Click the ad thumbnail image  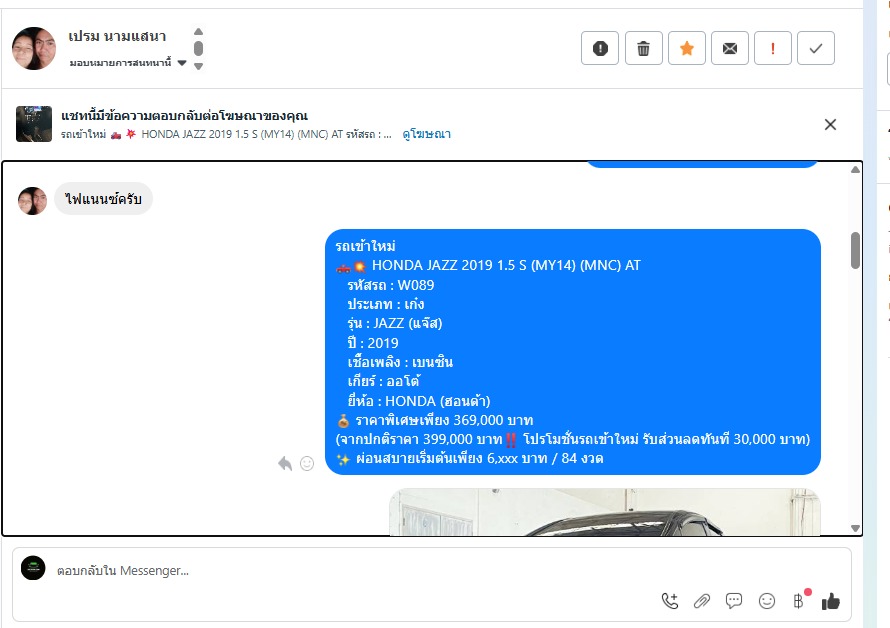point(33,124)
